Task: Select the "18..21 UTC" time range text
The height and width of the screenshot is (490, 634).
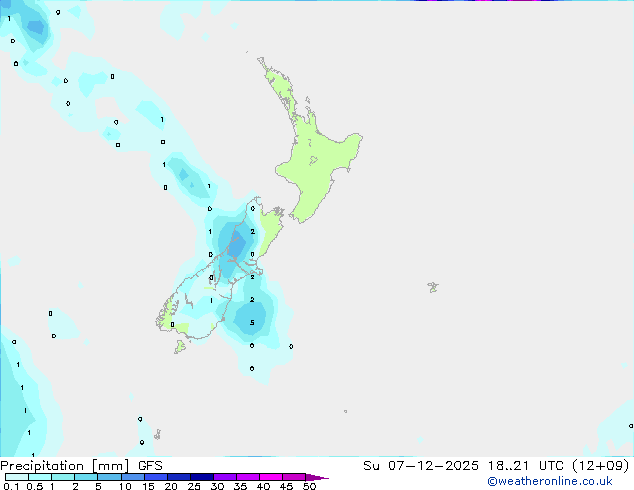Action: click(x=525, y=466)
